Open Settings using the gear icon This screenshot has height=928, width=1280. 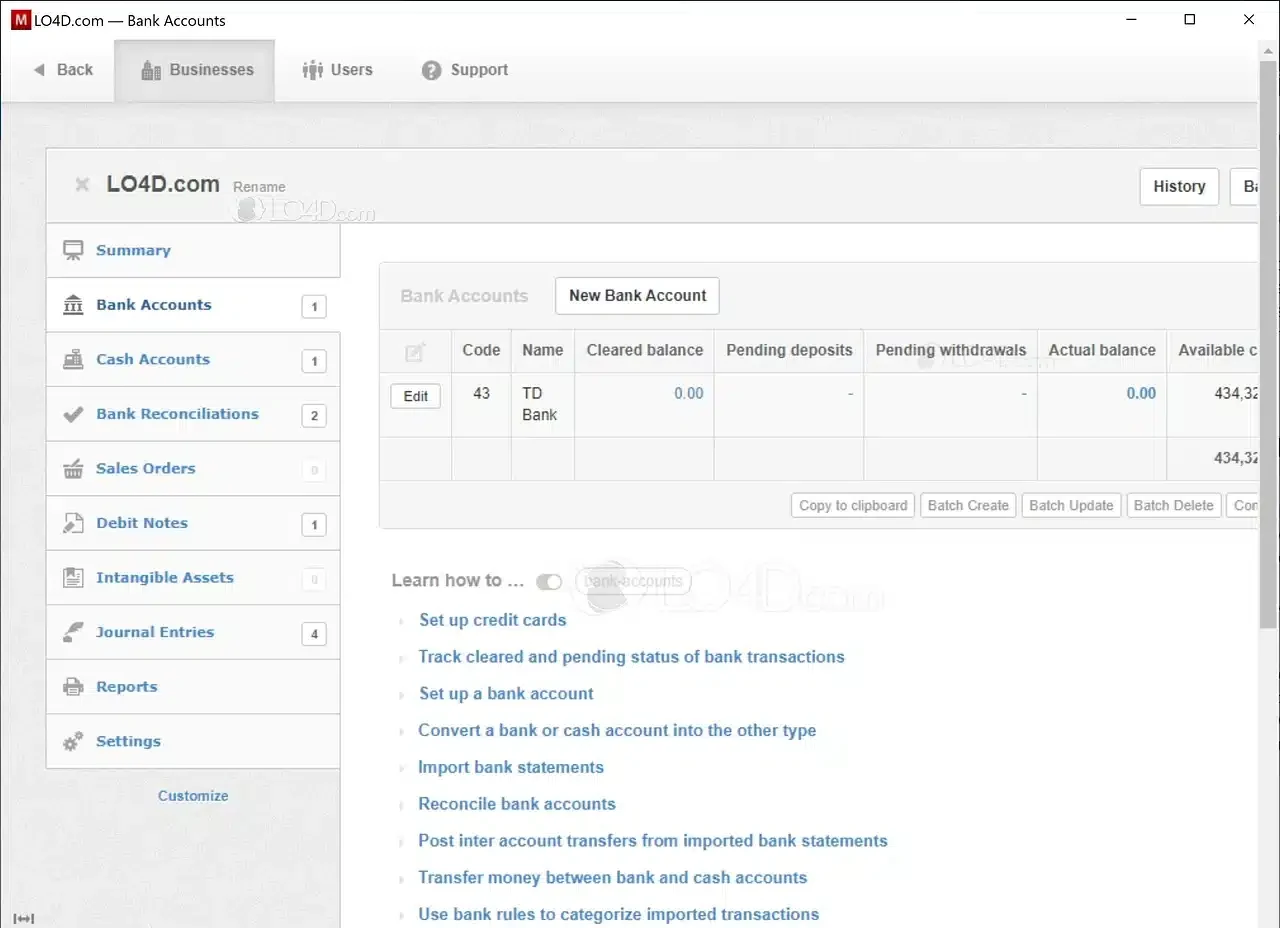coord(72,740)
